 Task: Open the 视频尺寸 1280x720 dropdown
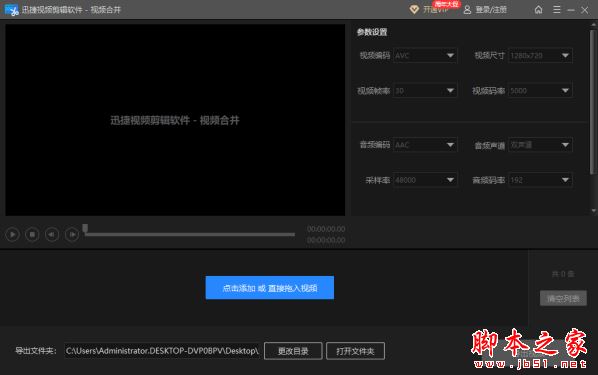point(540,56)
